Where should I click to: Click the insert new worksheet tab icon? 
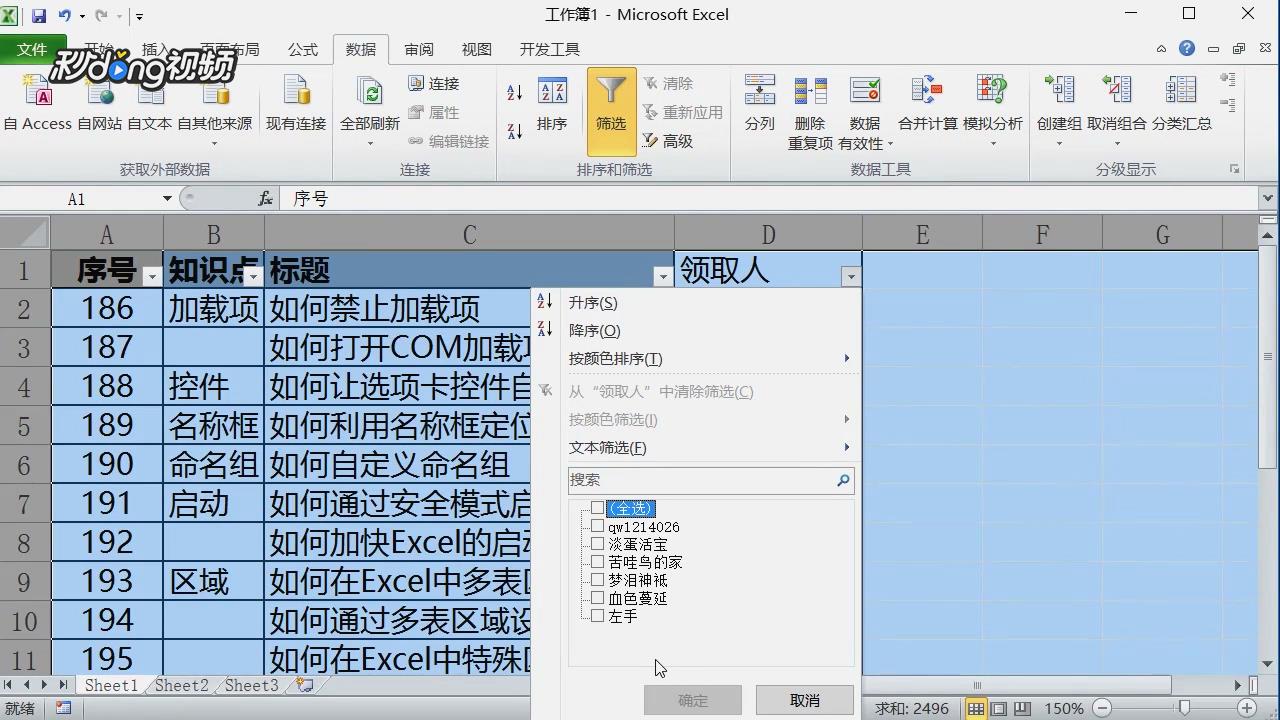(305, 685)
